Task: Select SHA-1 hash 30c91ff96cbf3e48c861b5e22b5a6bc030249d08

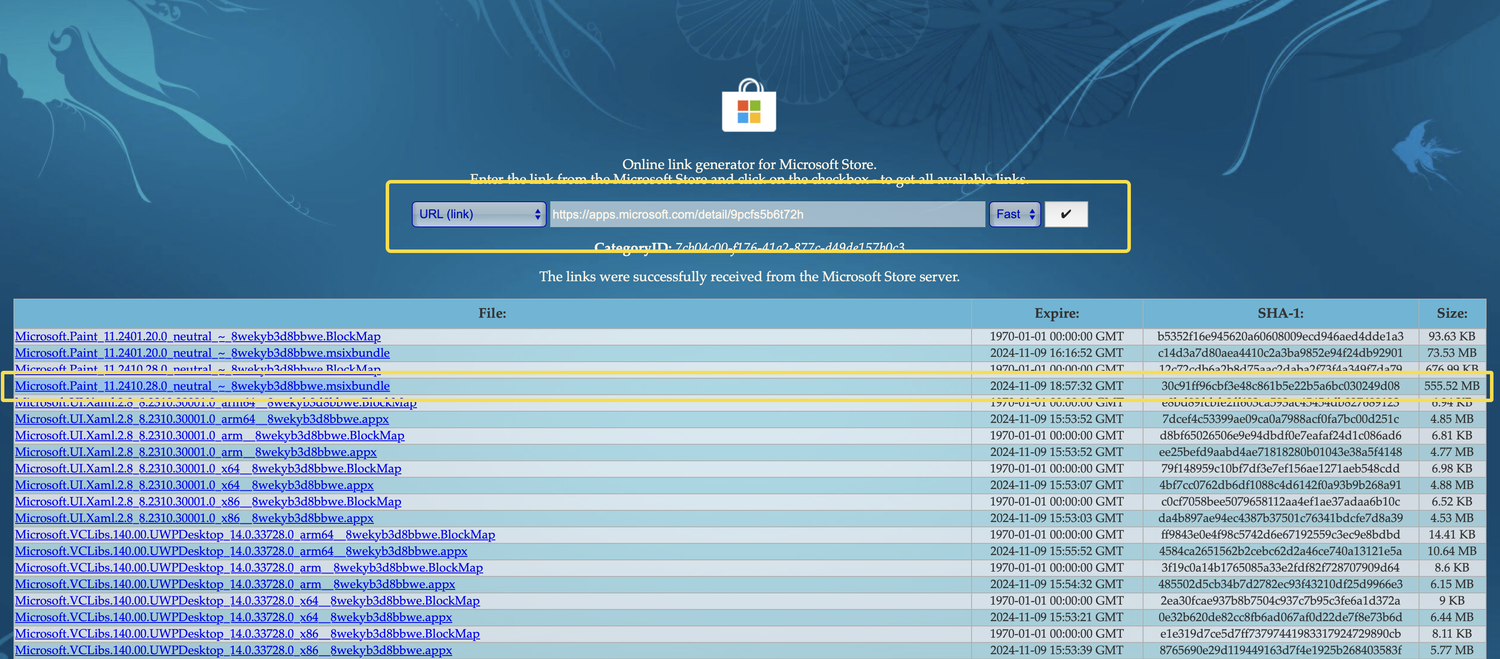Action: pos(1280,386)
